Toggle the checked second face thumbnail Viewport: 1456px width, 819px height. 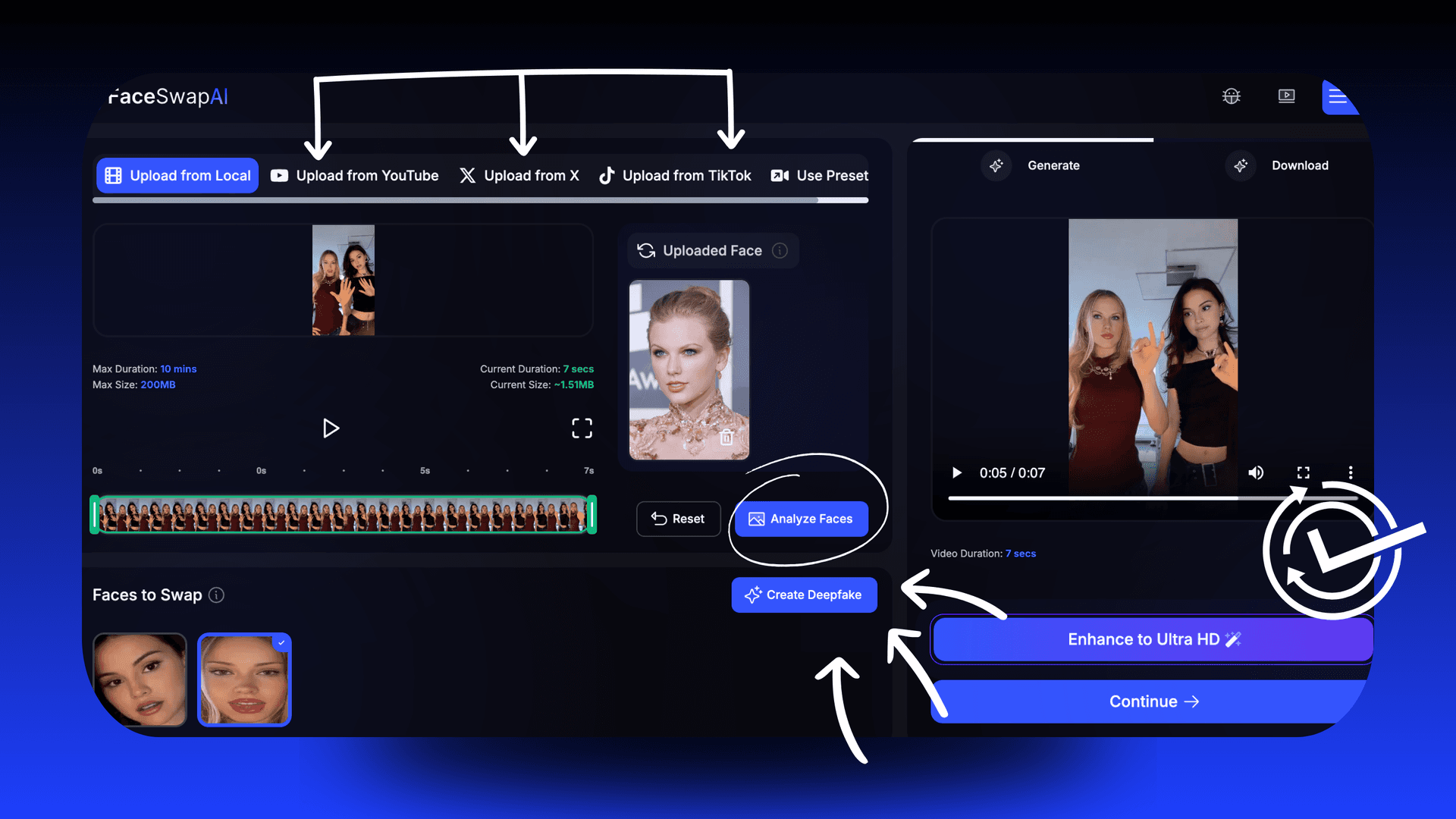(x=244, y=679)
